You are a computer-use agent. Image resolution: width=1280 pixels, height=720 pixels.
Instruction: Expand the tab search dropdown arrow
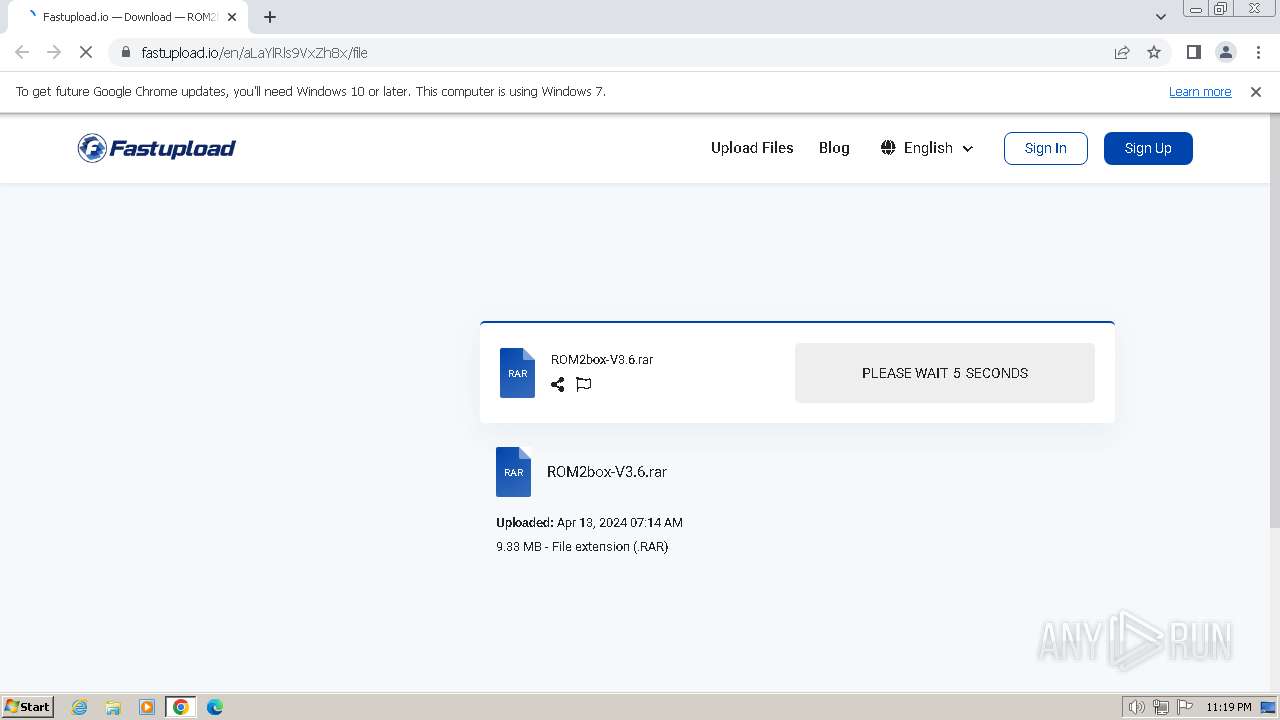point(1160,17)
